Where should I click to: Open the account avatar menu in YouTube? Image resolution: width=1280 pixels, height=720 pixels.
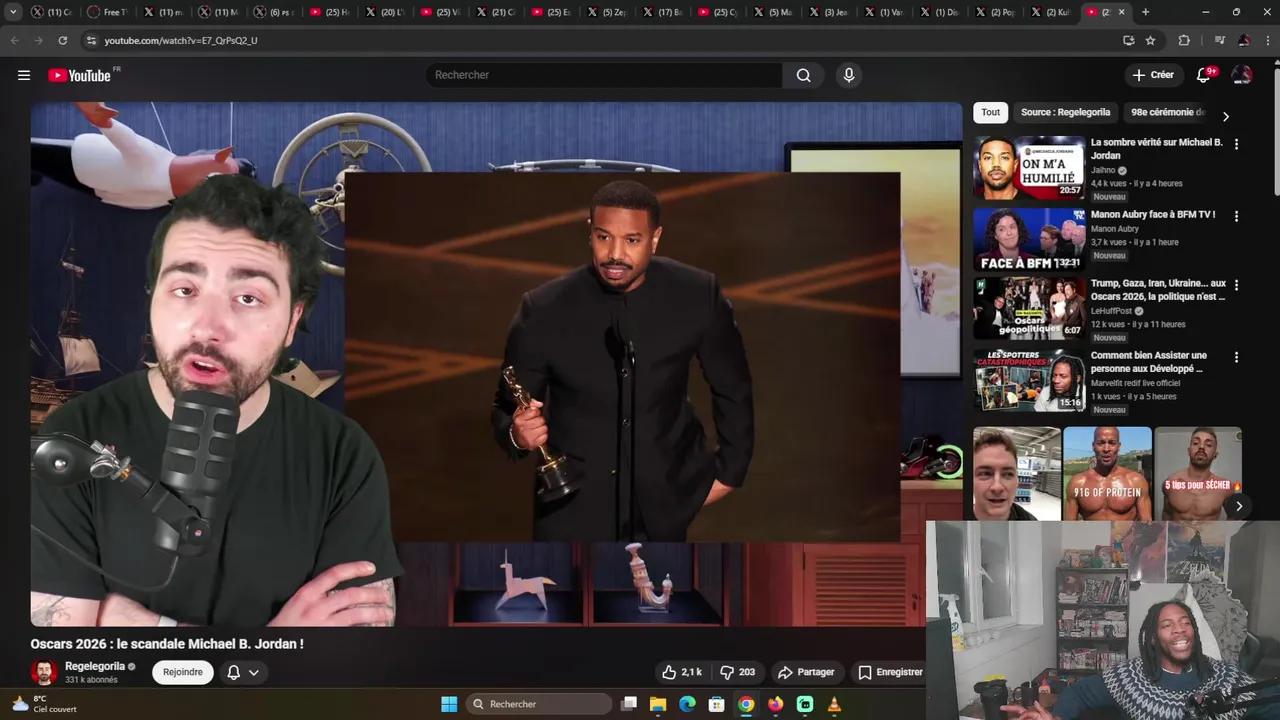[x=1242, y=75]
